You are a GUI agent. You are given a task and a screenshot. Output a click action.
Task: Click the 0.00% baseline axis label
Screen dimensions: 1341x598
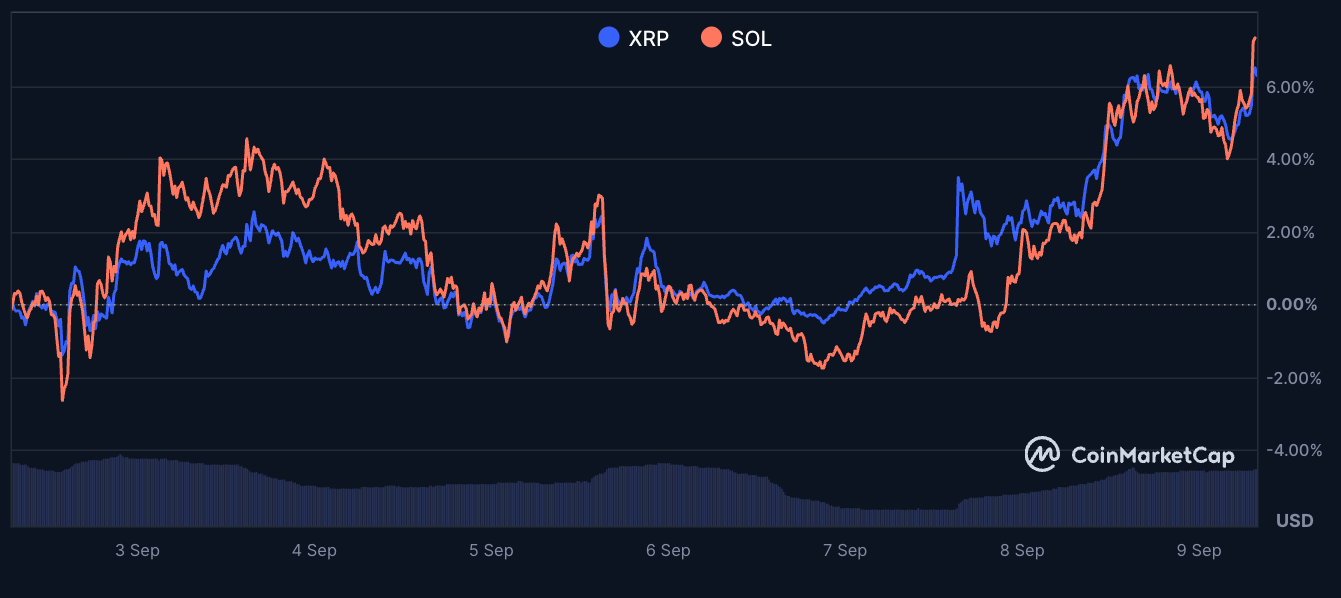pos(1290,305)
